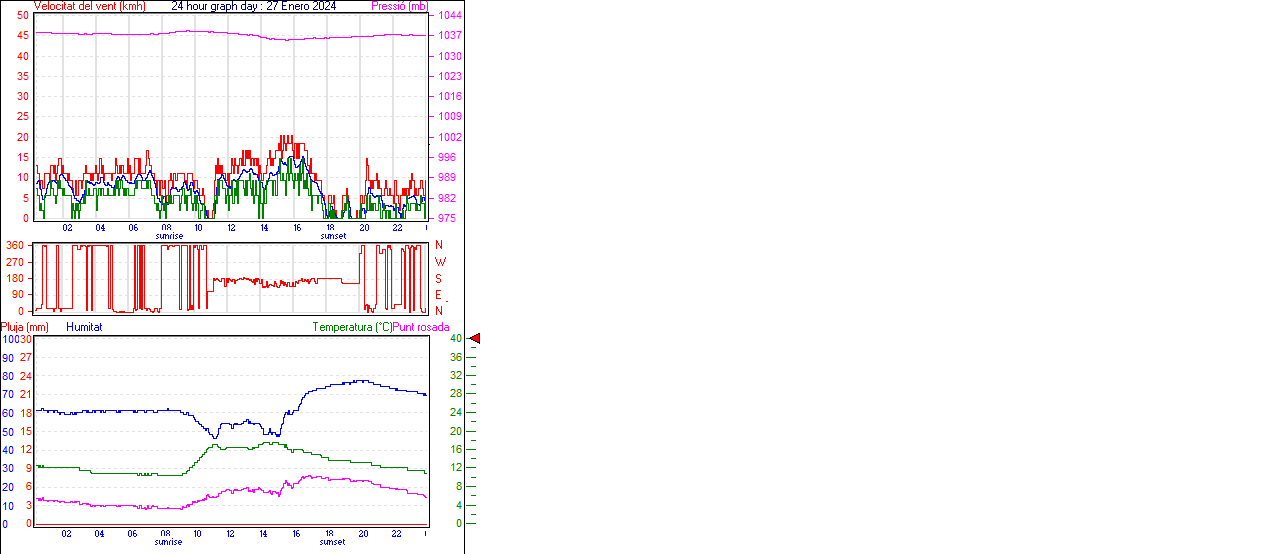Click the 'Punt rosada' legend label
The image size is (1280, 554).
click(421, 327)
